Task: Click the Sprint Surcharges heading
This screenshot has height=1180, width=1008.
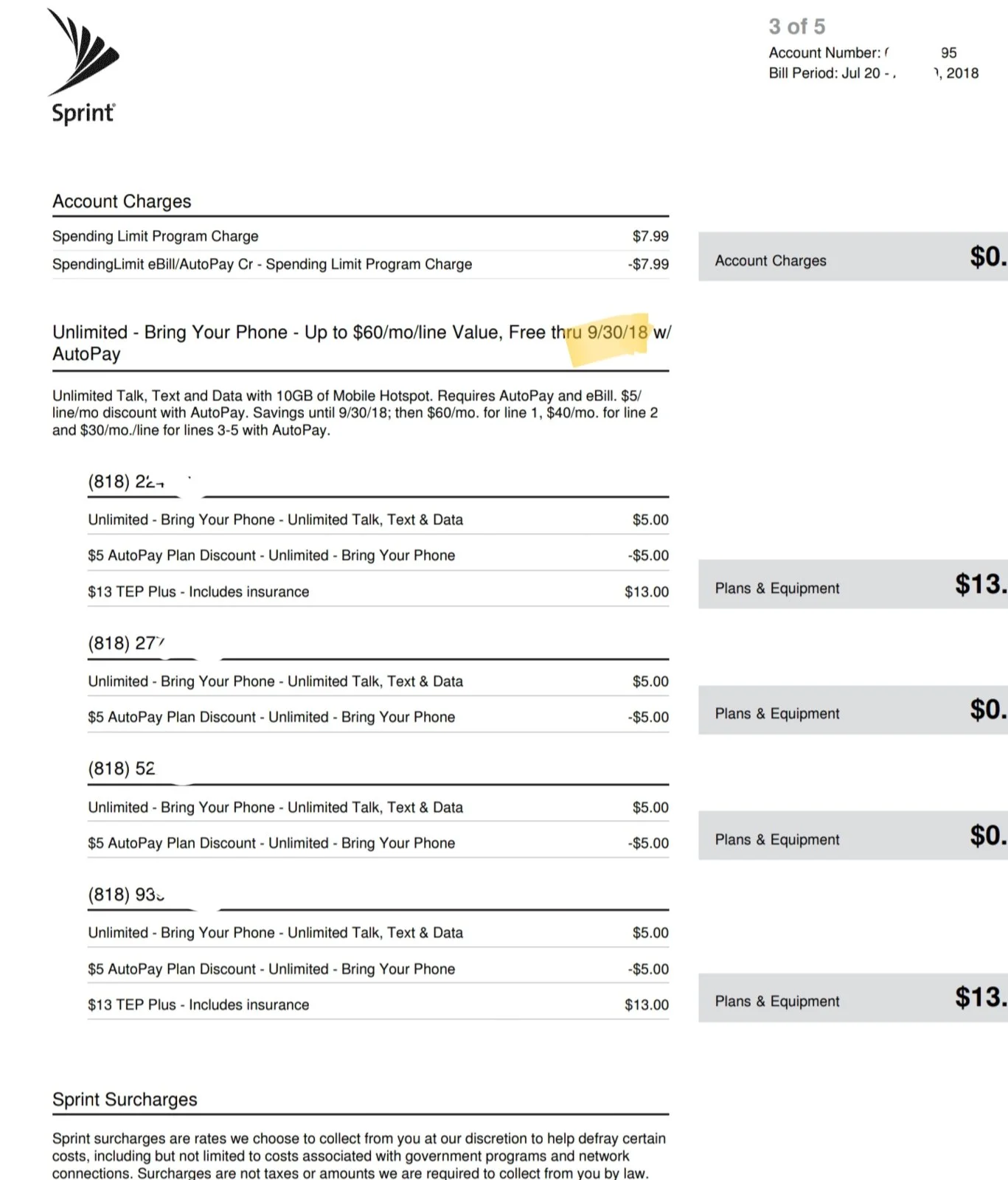Action: 125,1100
